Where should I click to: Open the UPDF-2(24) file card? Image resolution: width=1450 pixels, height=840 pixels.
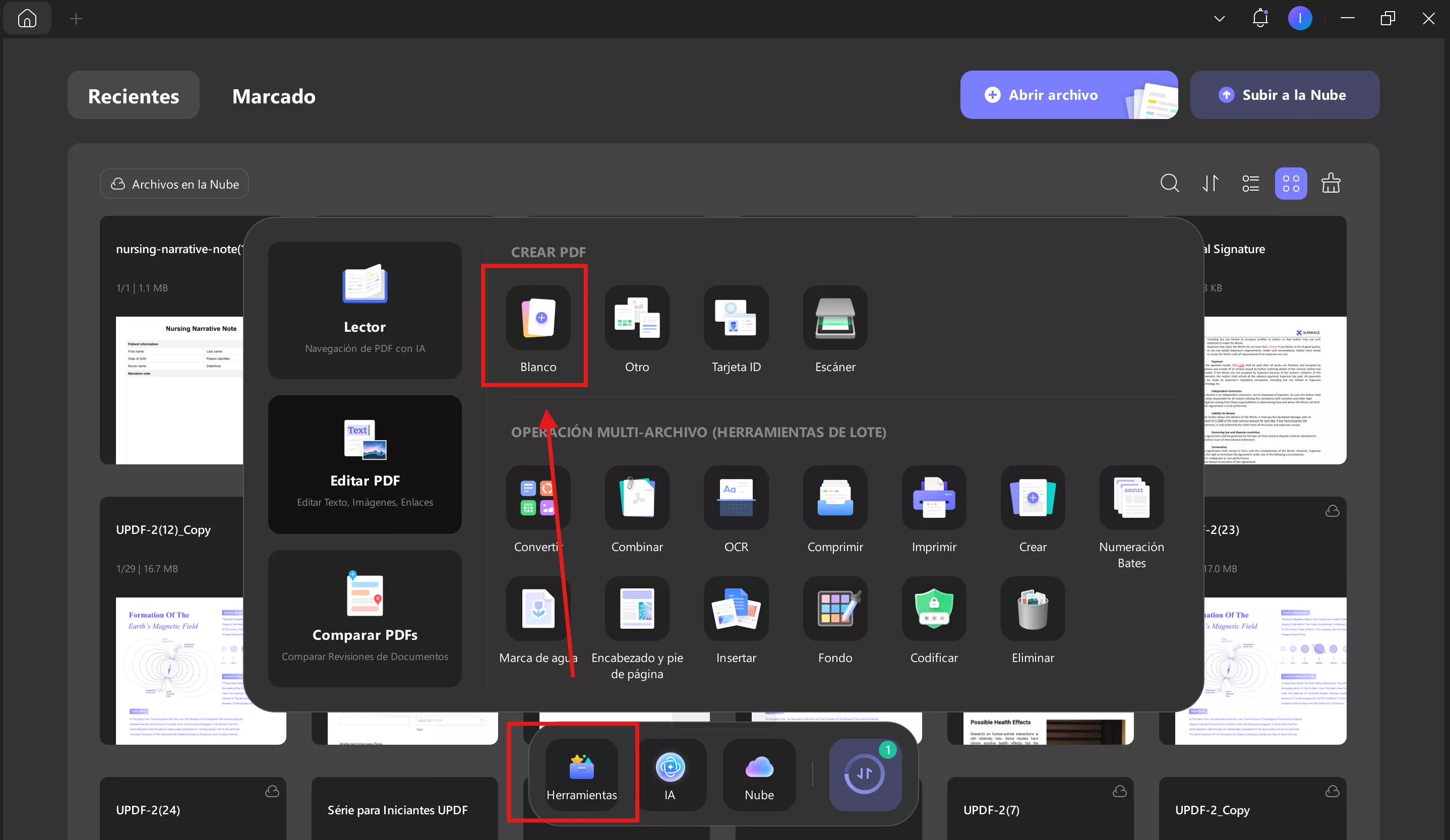[x=193, y=808]
